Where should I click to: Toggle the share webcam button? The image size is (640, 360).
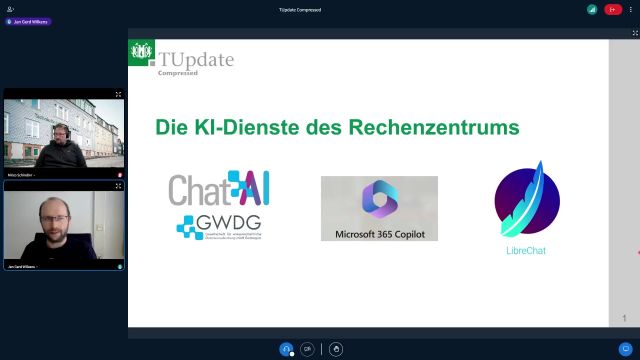[x=307, y=349]
